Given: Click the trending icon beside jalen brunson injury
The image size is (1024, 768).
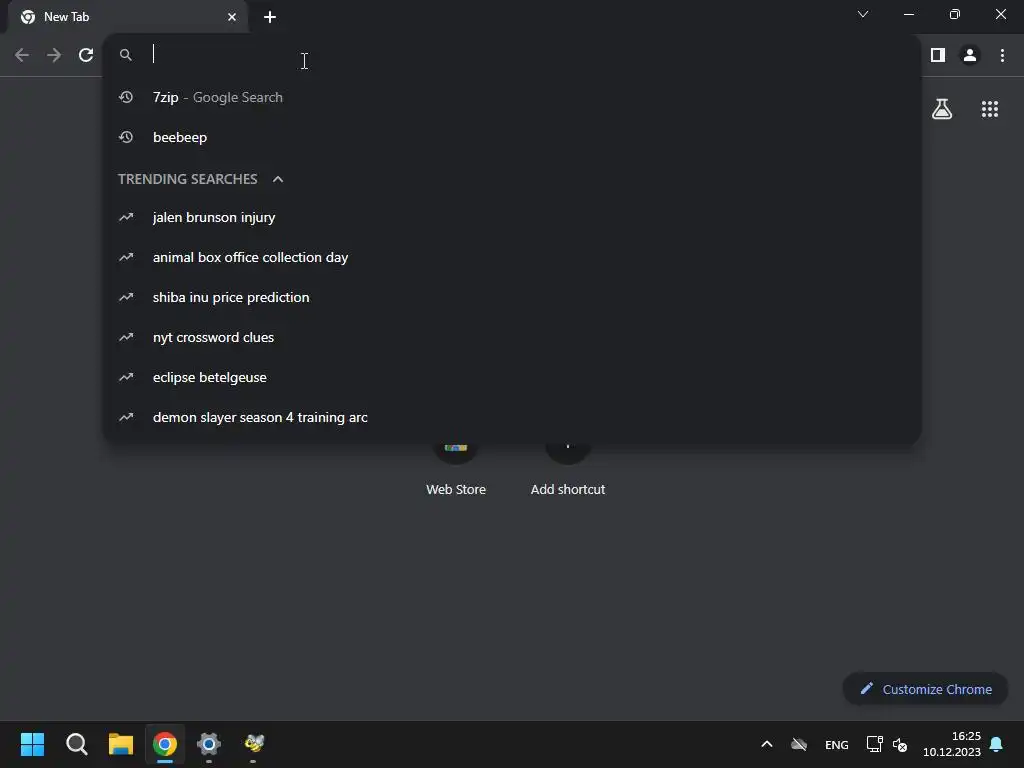Looking at the screenshot, I should pos(126,217).
